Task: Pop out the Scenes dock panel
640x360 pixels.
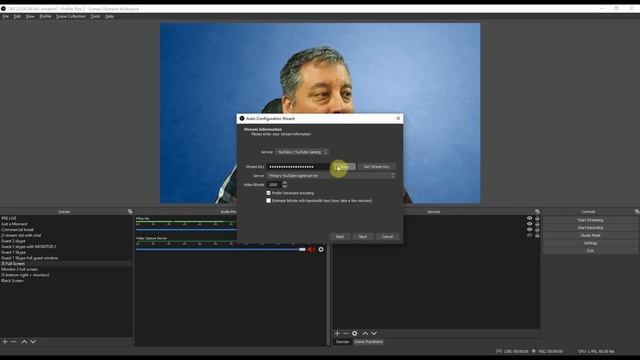Action: pos(130,211)
